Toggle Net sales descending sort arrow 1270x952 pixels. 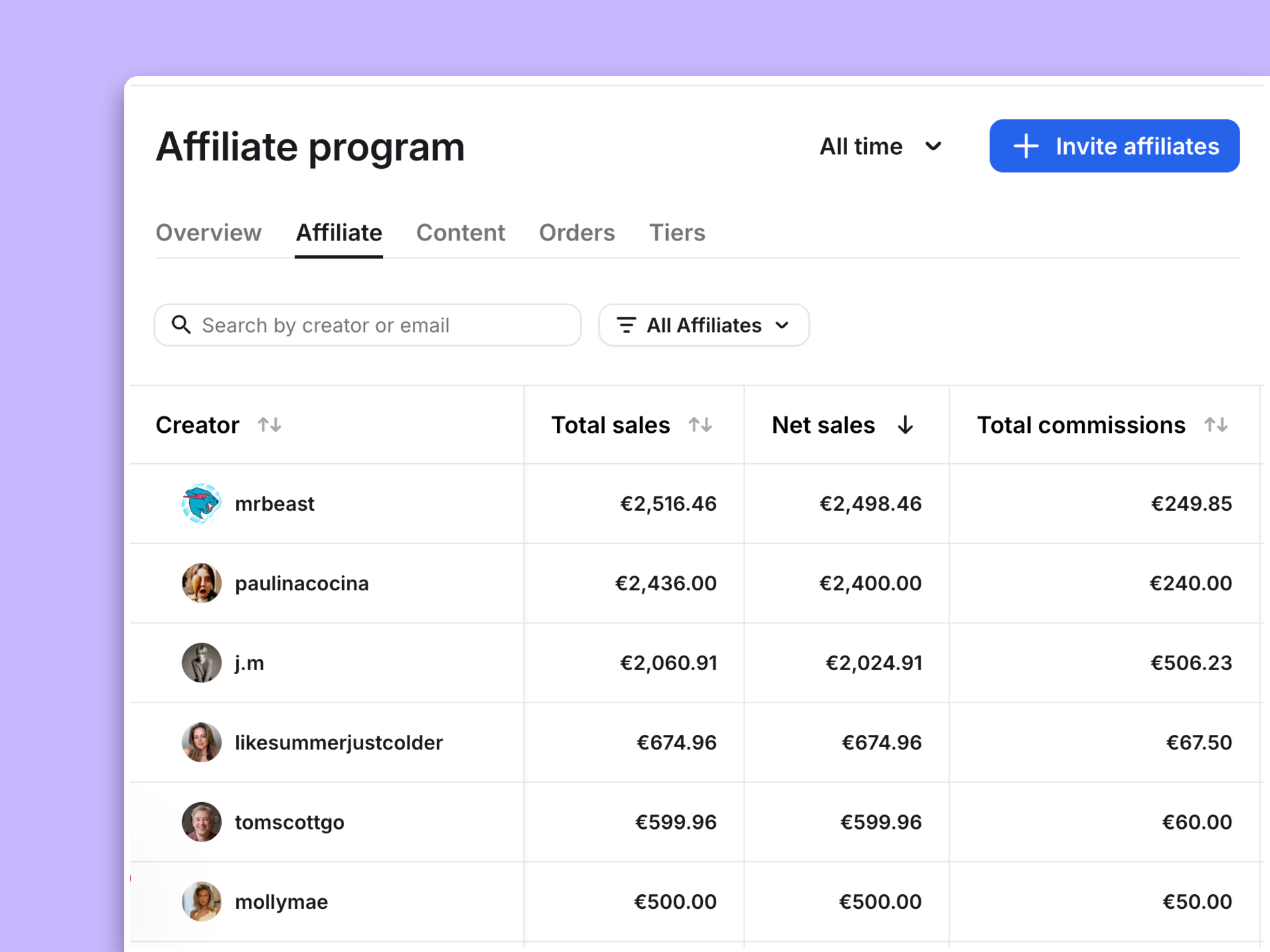click(906, 425)
